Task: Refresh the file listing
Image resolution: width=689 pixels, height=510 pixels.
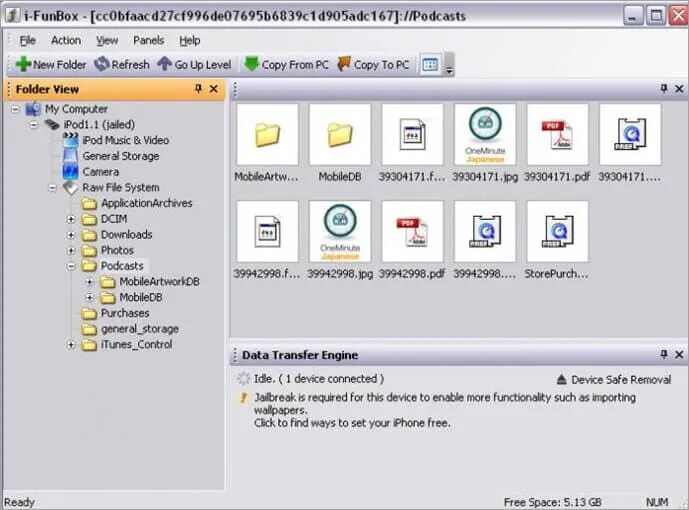Action: point(122,65)
